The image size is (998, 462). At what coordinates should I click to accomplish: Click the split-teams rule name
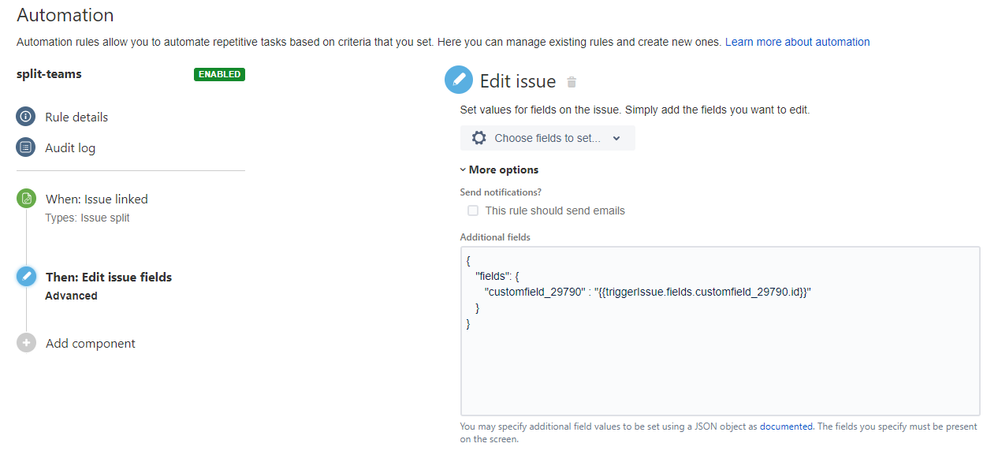[49, 74]
